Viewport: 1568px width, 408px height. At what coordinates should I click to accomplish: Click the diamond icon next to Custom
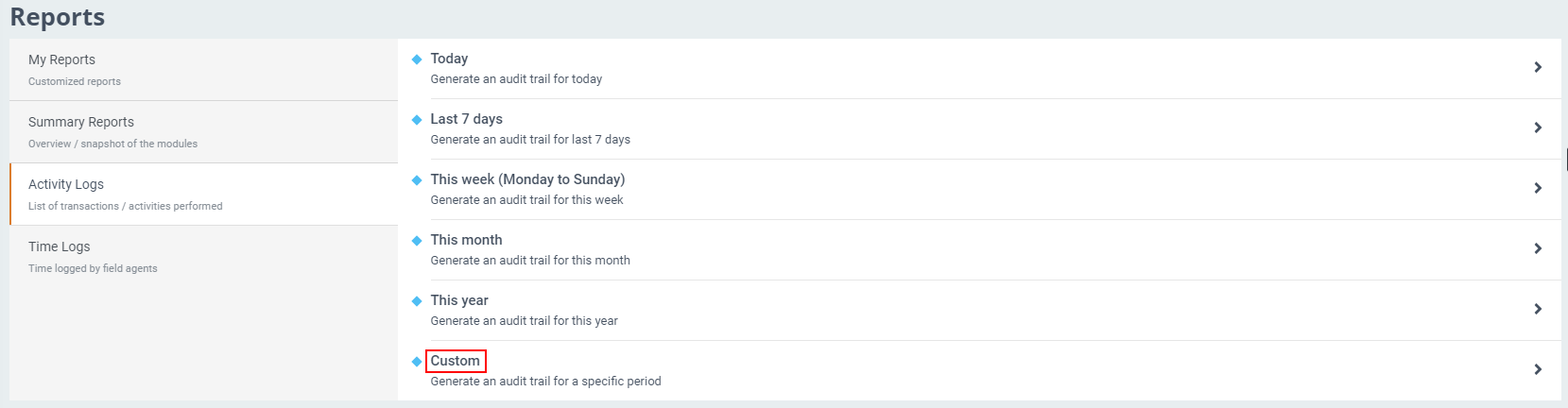click(417, 362)
